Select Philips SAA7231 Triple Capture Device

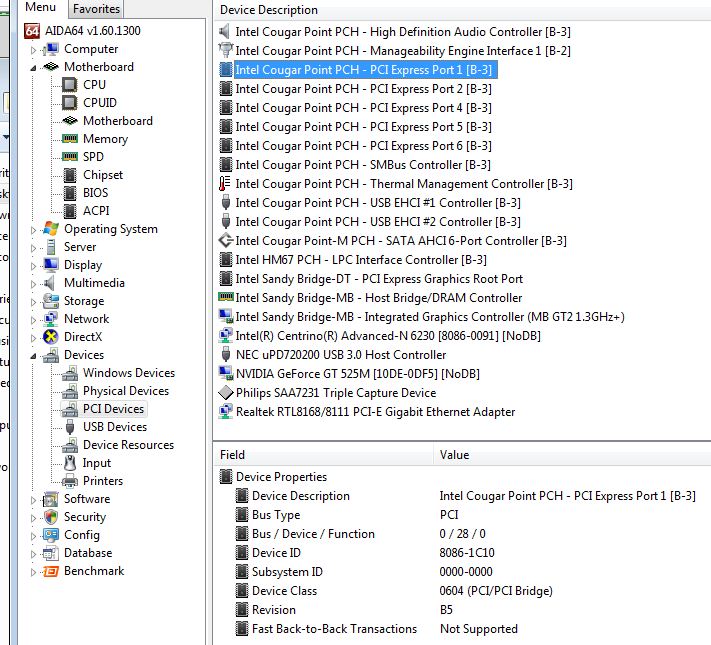pos(336,393)
